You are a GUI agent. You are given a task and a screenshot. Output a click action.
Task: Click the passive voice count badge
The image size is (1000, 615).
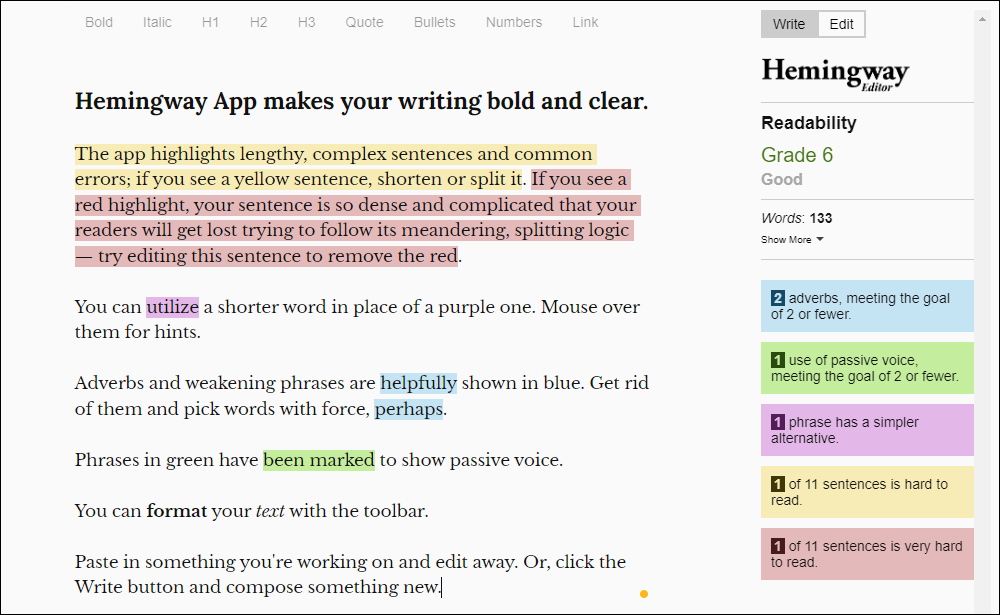(x=777, y=360)
